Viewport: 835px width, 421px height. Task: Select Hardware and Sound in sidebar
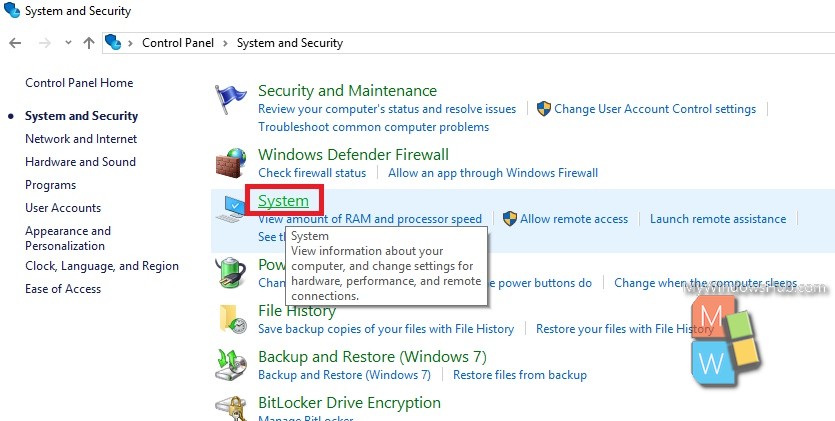click(x=80, y=162)
